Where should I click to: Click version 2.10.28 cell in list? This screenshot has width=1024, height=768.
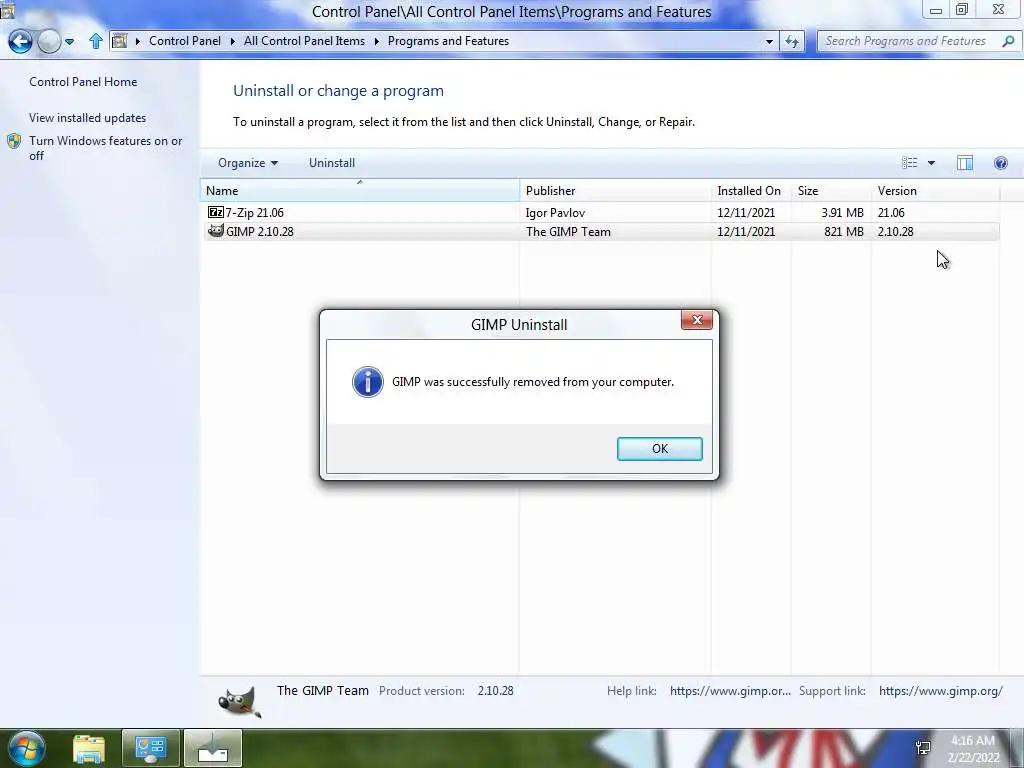[895, 232]
